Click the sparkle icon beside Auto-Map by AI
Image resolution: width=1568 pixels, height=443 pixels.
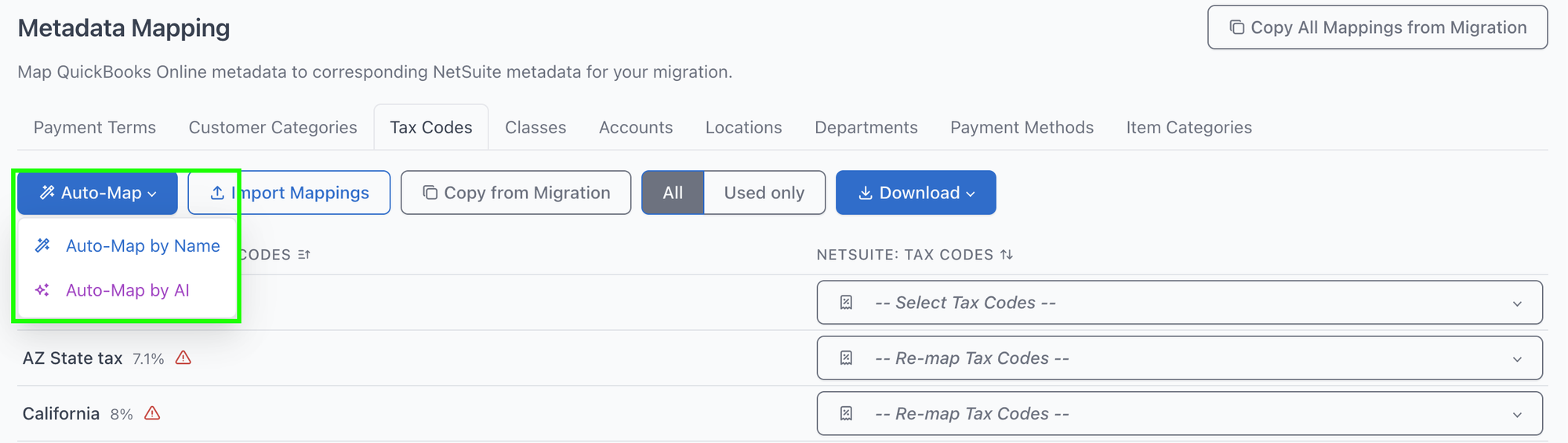coord(43,291)
